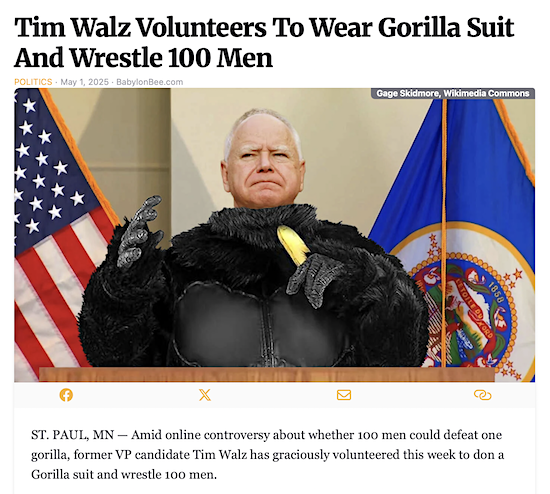Click the raised gray gorilla glove

(140, 232)
